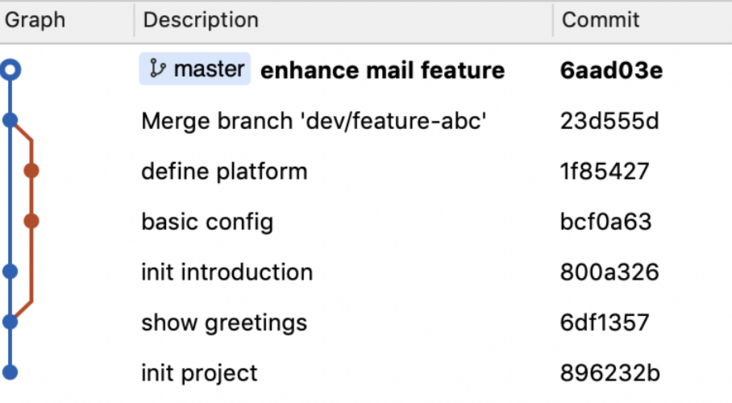Click blue node for init project commit
This screenshot has height=403, width=732.
pos(11,372)
